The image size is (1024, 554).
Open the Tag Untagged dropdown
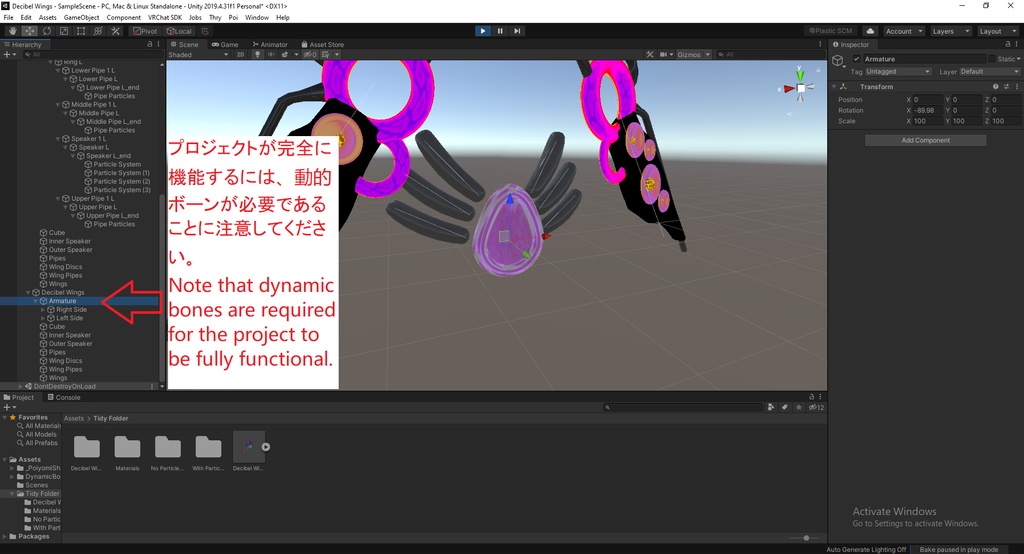pyautogui.click(x=898, y=71)
